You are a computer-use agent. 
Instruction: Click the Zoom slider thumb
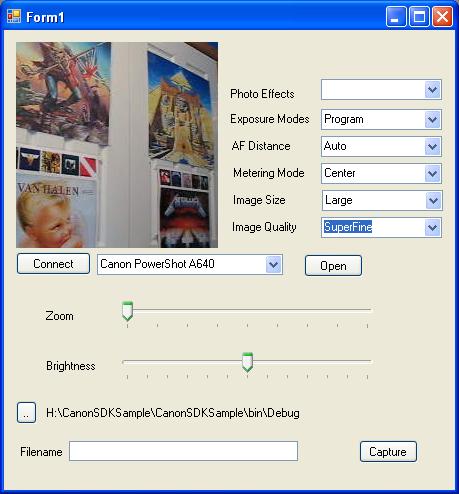point(127,311)
